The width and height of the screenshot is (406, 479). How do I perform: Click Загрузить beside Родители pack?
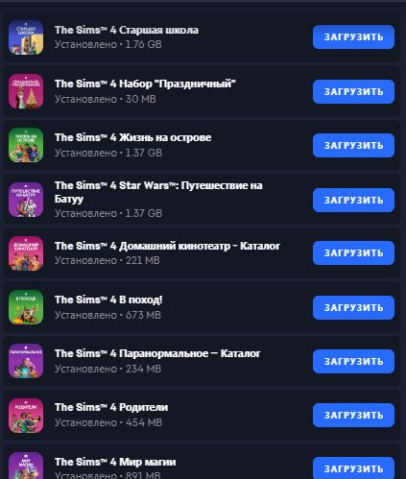(354, 415)
